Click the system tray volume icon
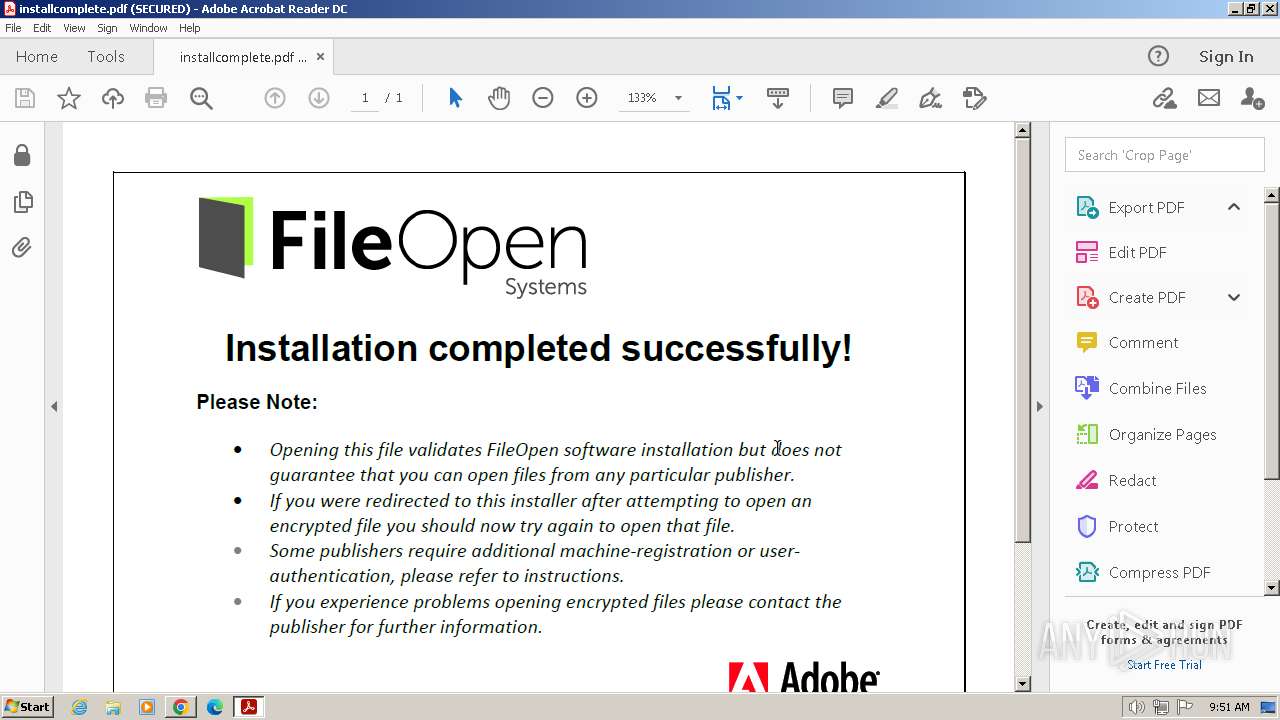Screen dimensions: 1280x720 (x=1137, y=707)
